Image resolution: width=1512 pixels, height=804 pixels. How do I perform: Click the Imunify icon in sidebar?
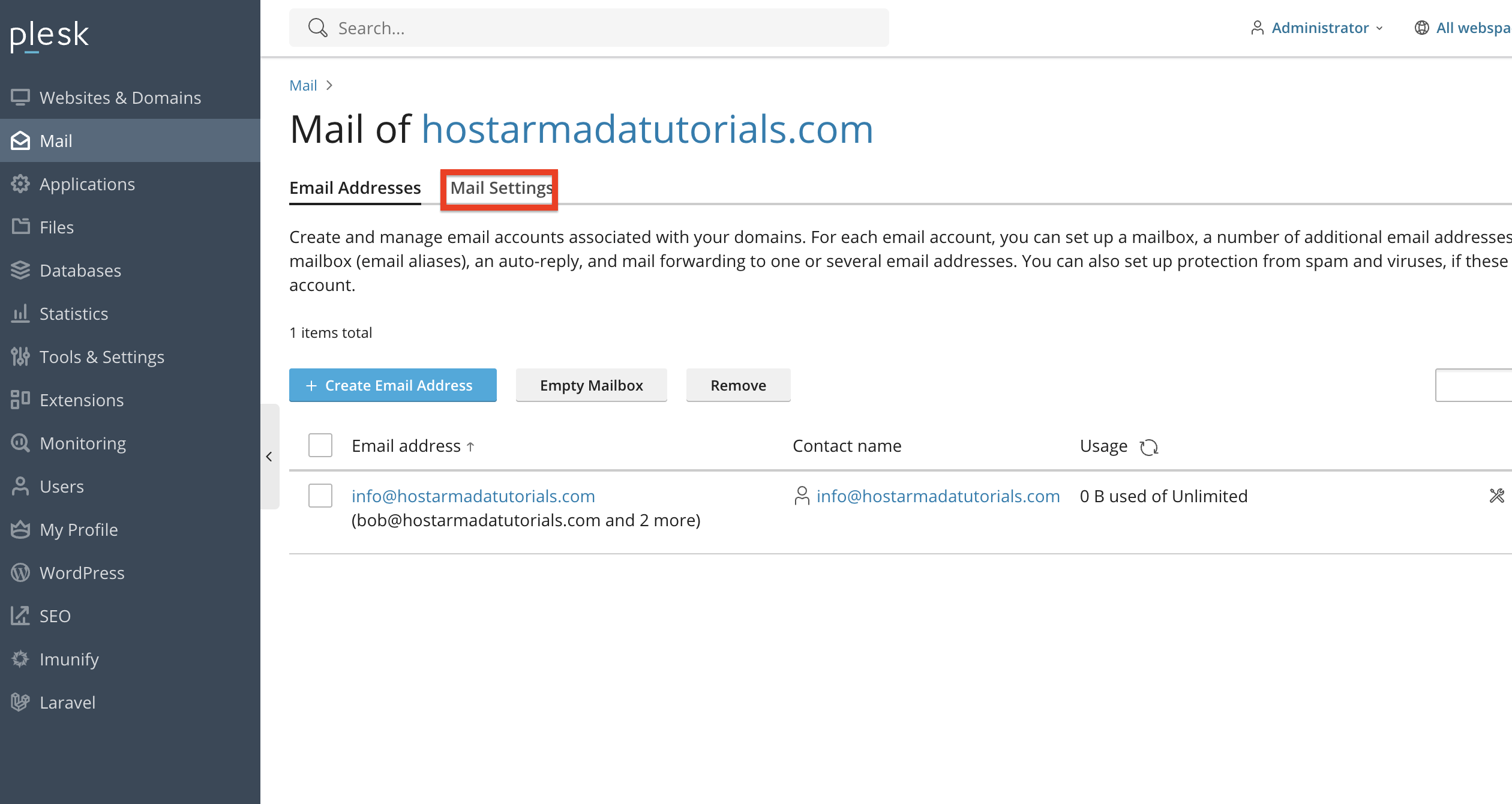tap(20, 659)
